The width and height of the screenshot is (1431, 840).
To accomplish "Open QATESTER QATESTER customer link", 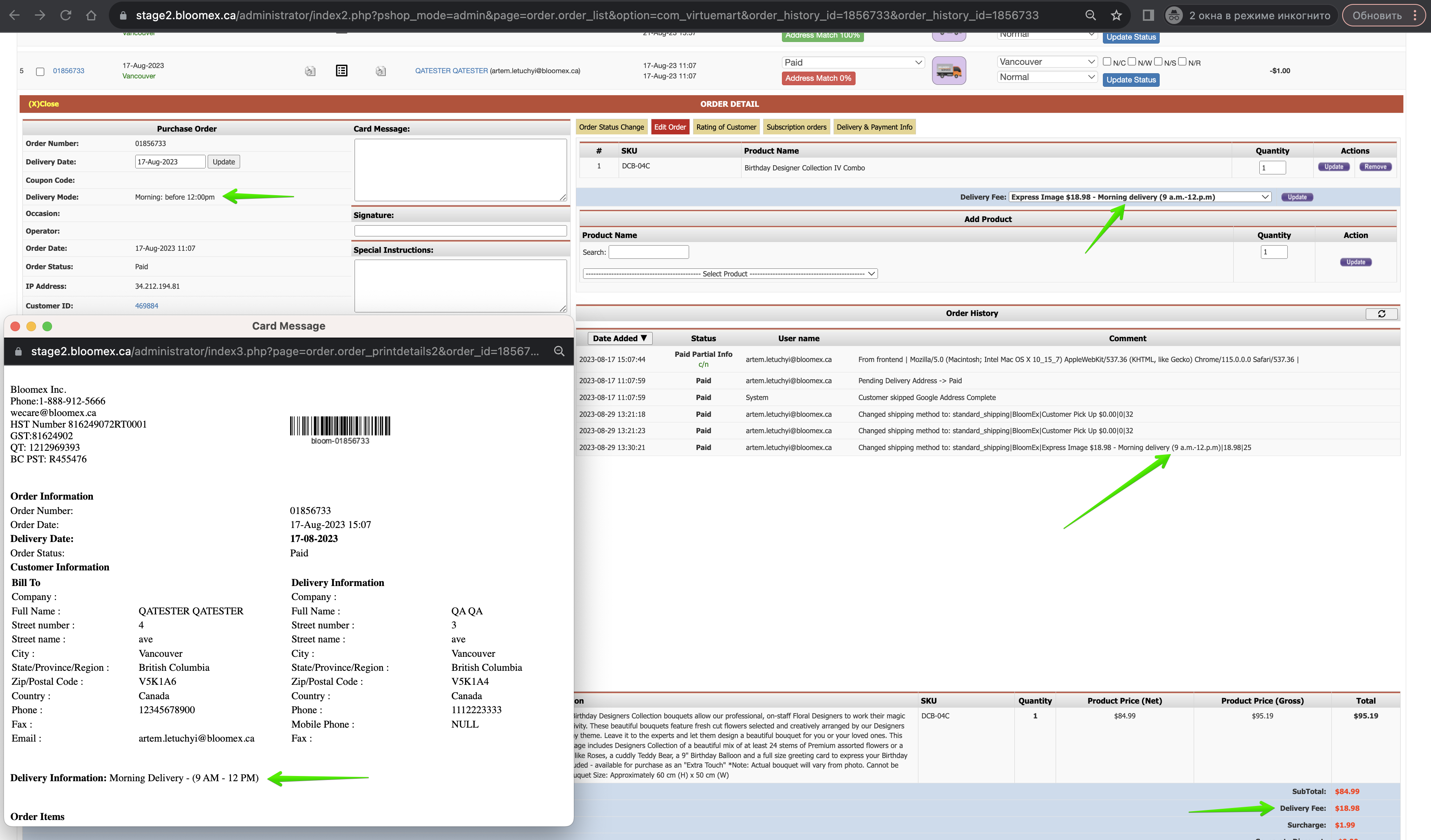I will pyautogui.click(x=451, y=71).
